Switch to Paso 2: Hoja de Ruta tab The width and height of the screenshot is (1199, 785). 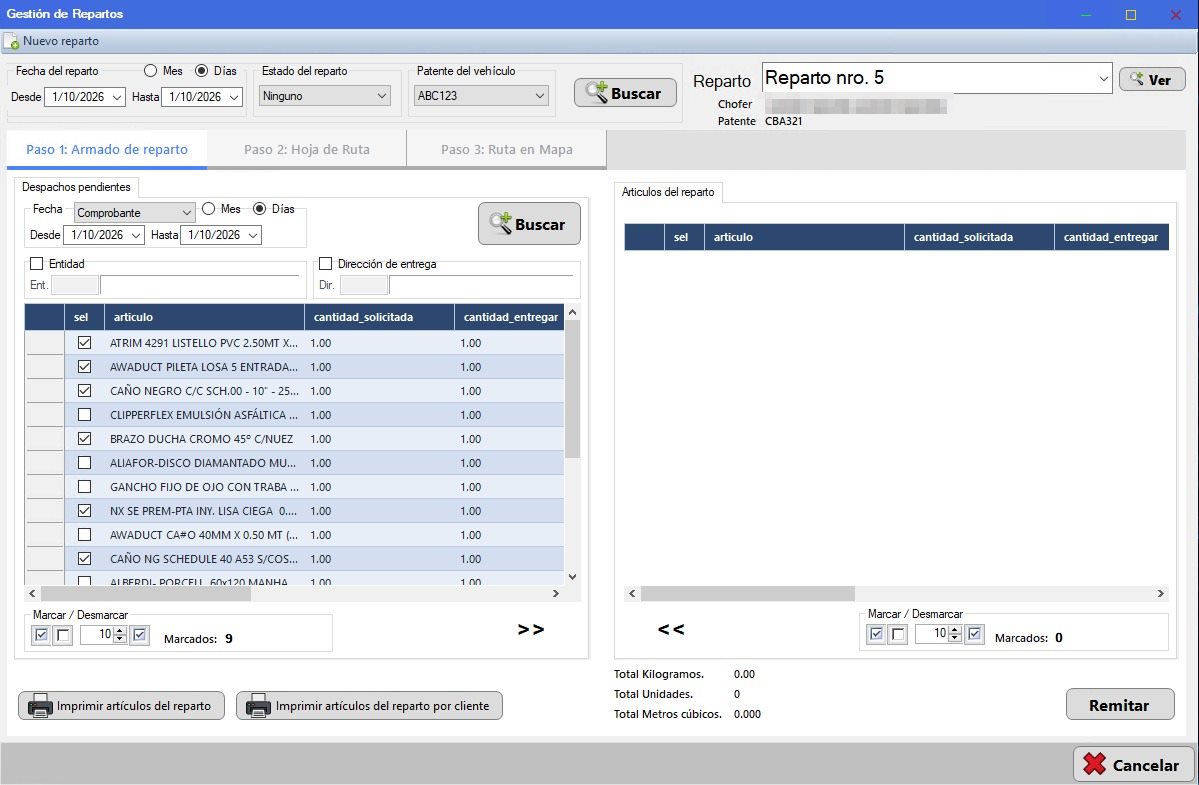(307, 149)
